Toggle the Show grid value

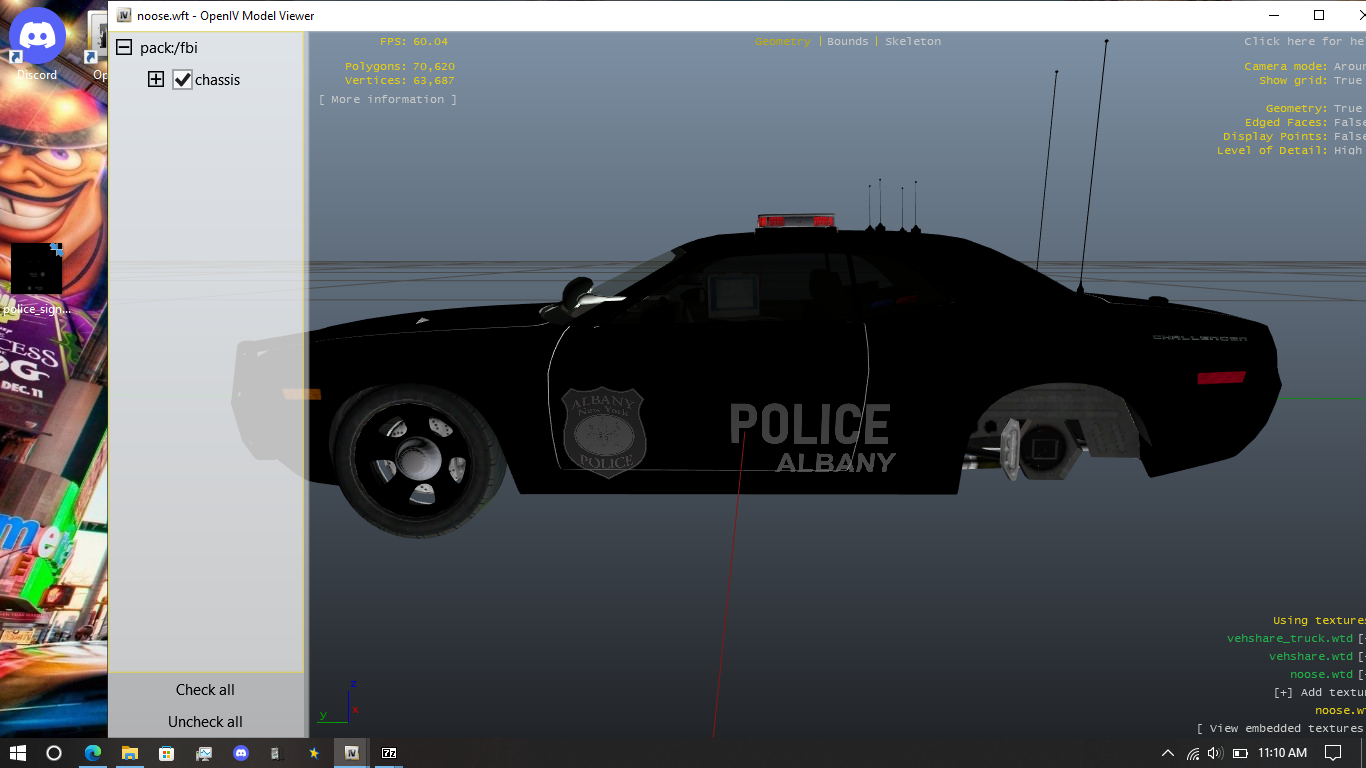(x=1347, y=81)
